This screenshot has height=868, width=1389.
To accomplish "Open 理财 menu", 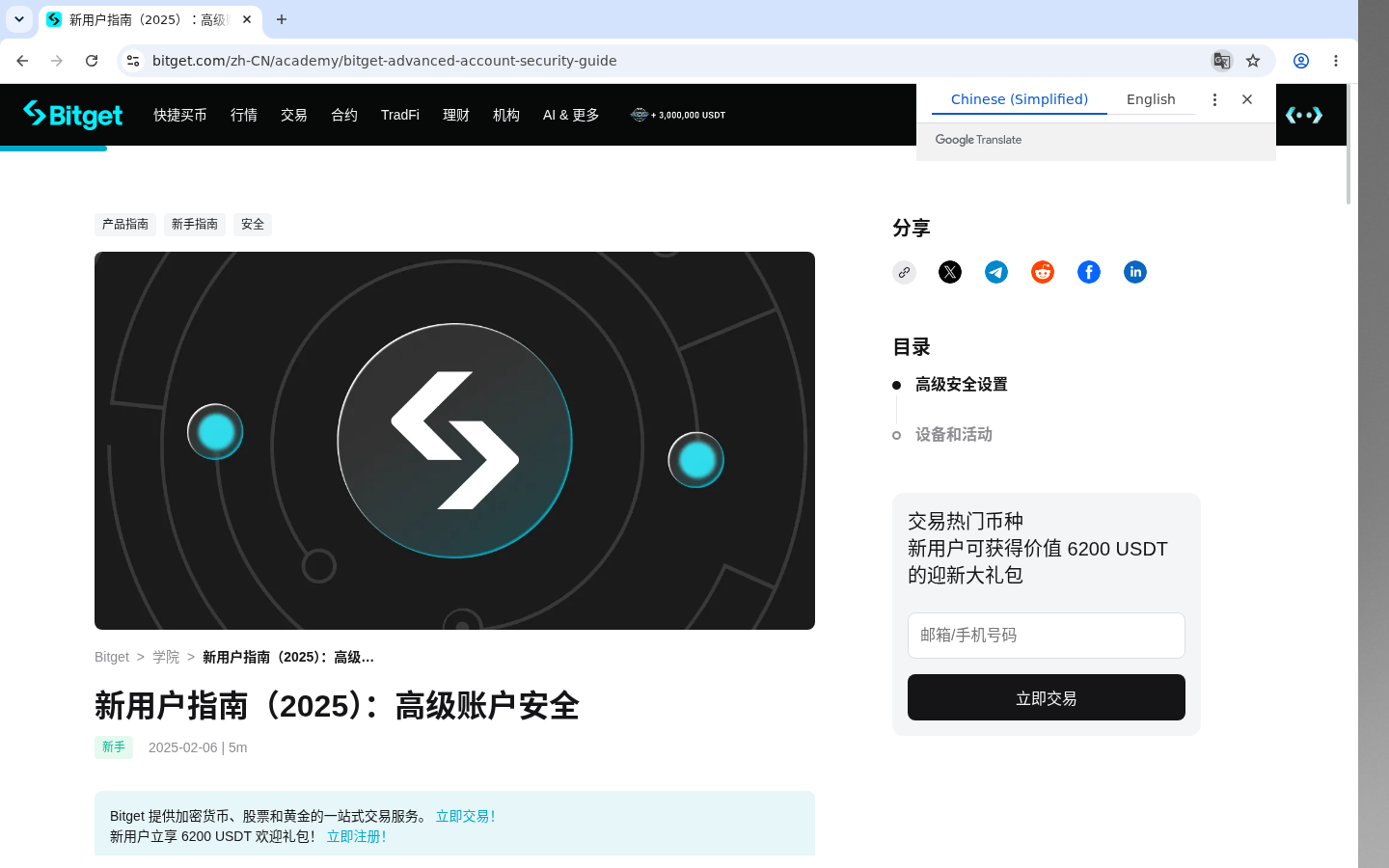I will click(456, 115).
